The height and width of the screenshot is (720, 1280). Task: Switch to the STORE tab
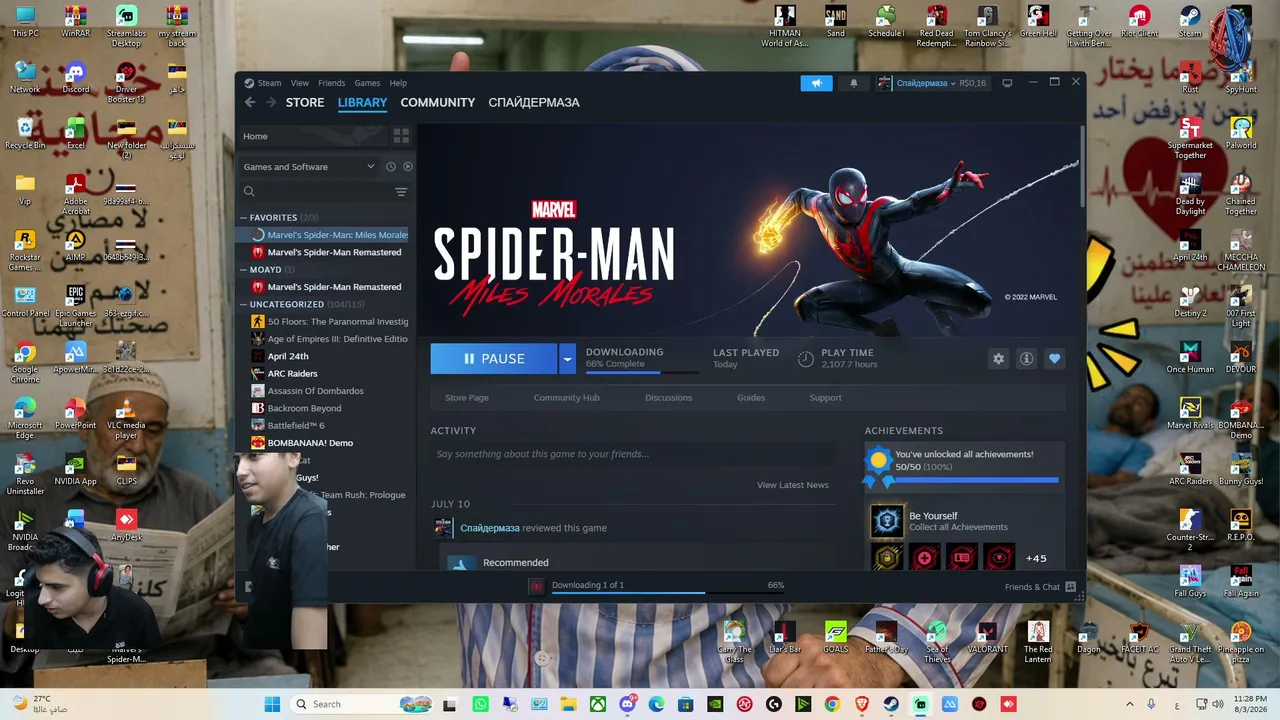(x=305, y=102)
